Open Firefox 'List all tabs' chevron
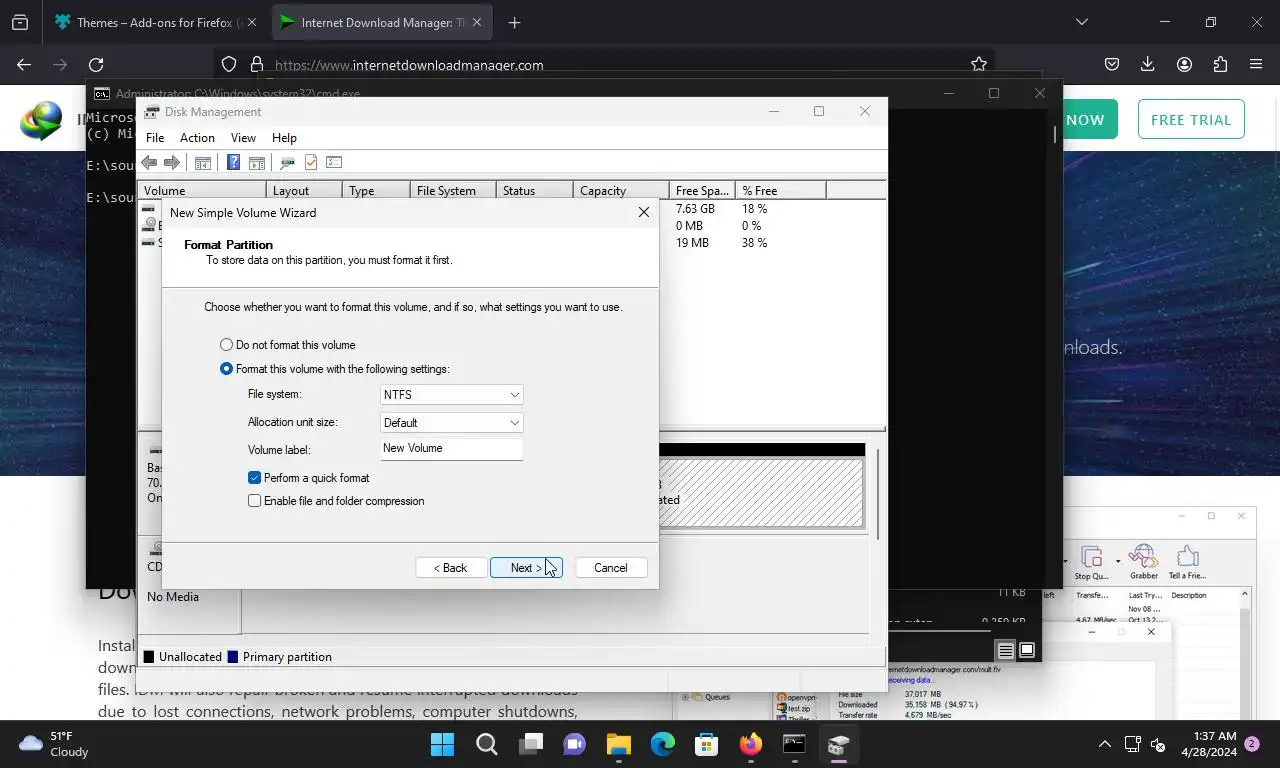The width and height of the screenshot is (1280, 768). coord(1081,22)
